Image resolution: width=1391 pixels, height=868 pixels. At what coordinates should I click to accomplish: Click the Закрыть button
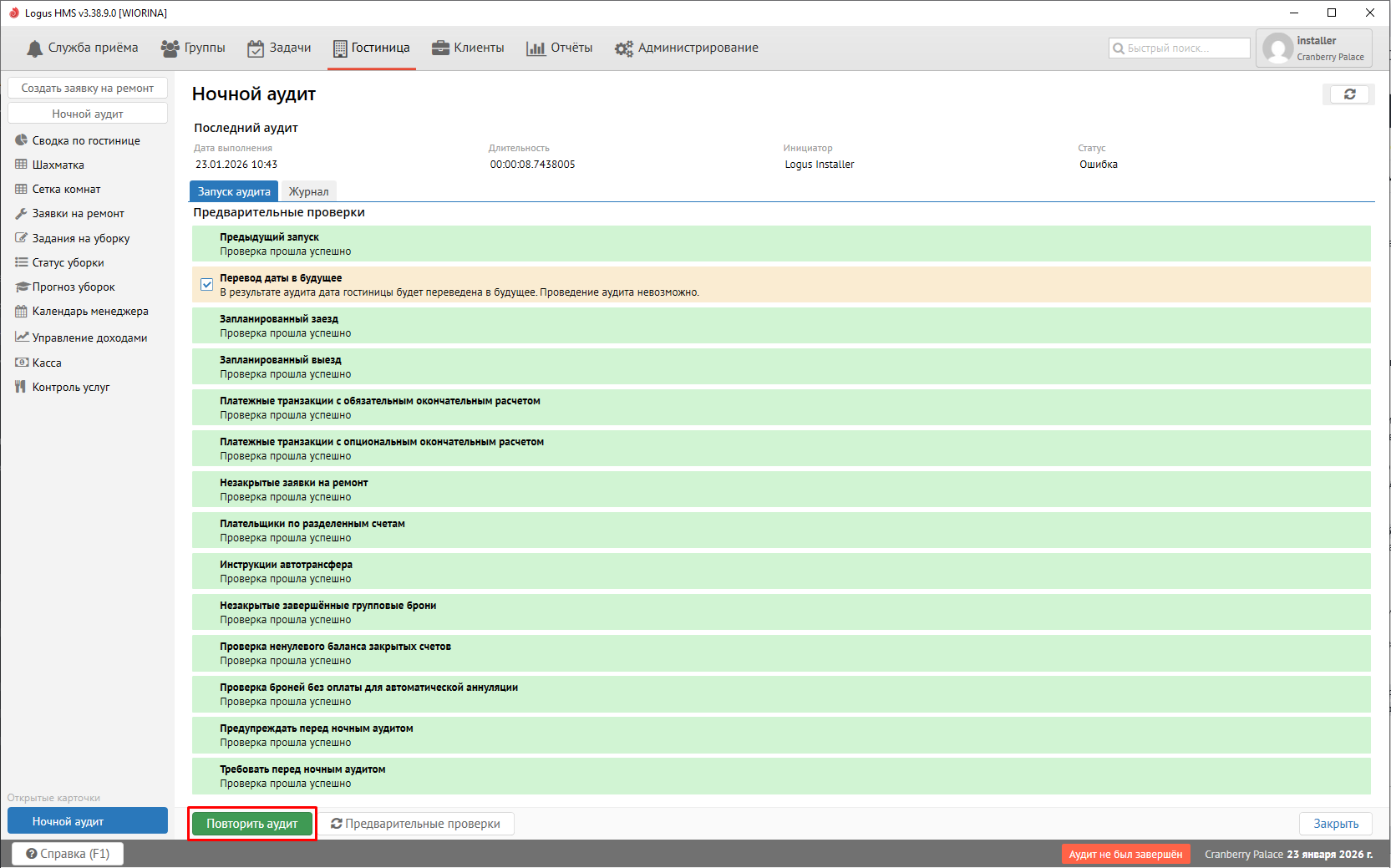1335,824
